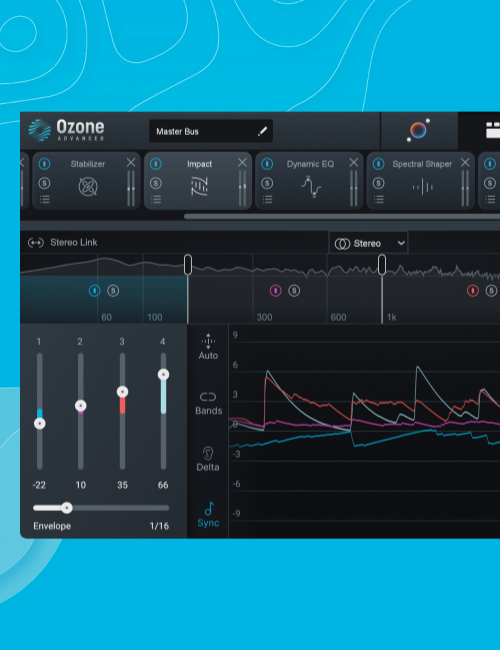Toggle Impact module power
The width and height of the screenshot is (500, 650).
pos(156,164)
